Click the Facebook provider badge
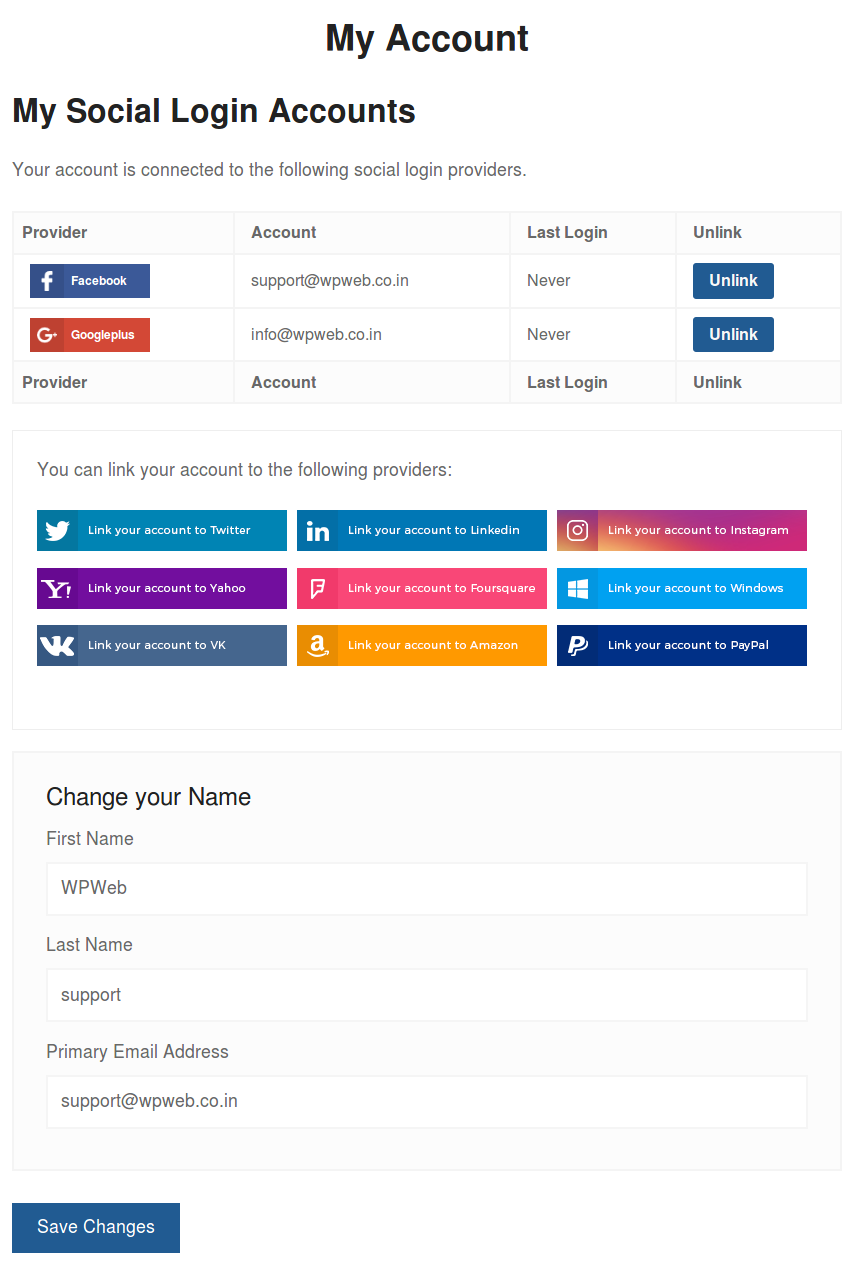The height and width of the screenshot is (1267, 860). click(x=90, y=281)
